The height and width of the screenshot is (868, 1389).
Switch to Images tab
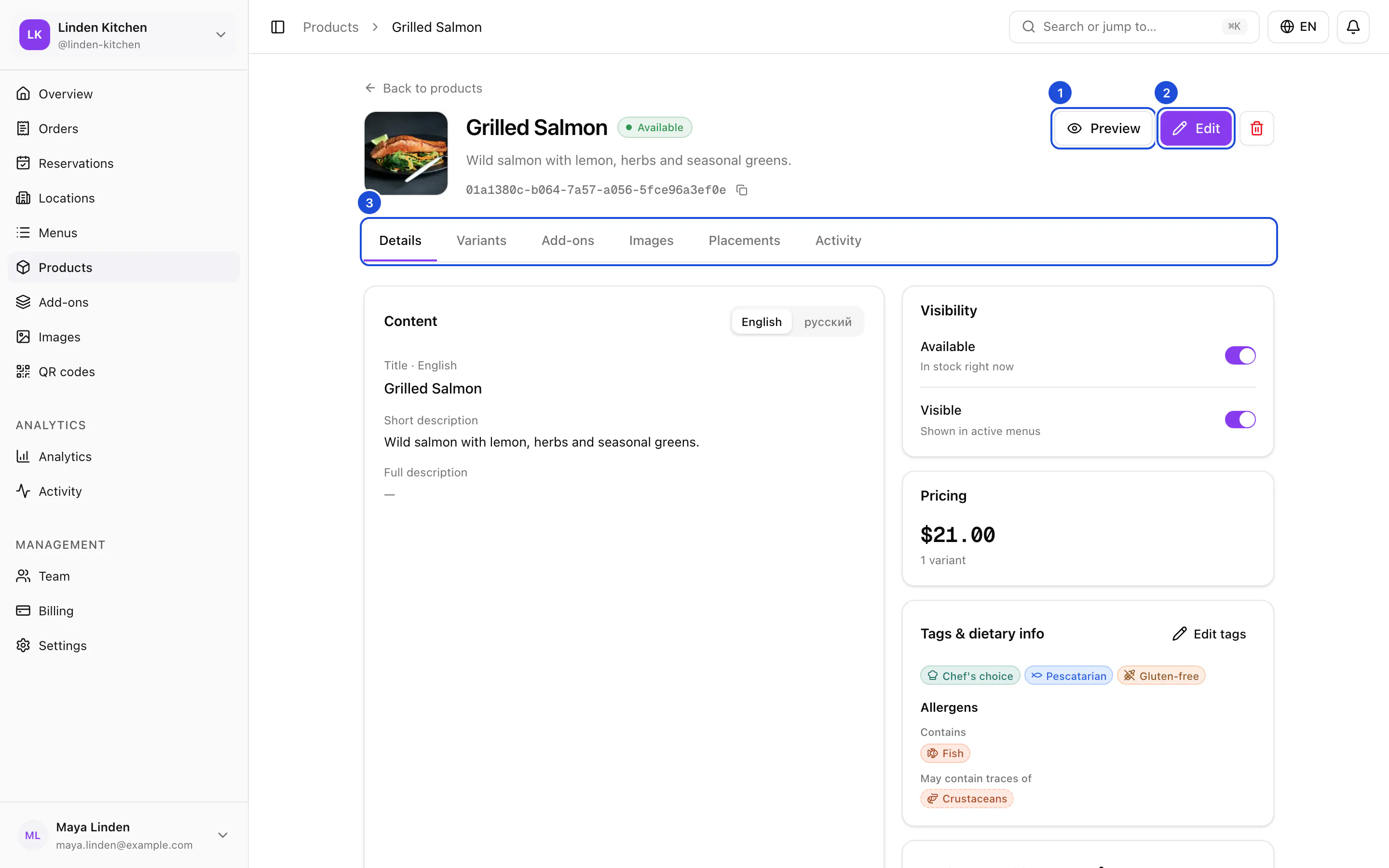[651, 241]
